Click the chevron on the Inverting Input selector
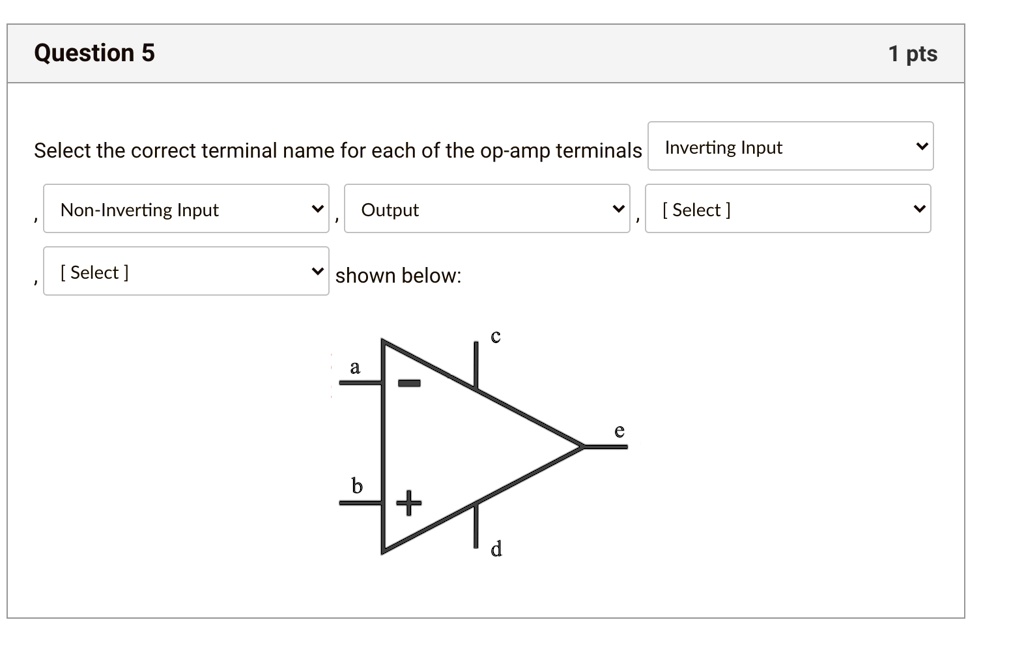The width and height of the screenshot is (1024, 663). pyautogui.click(x=922, y=146)
